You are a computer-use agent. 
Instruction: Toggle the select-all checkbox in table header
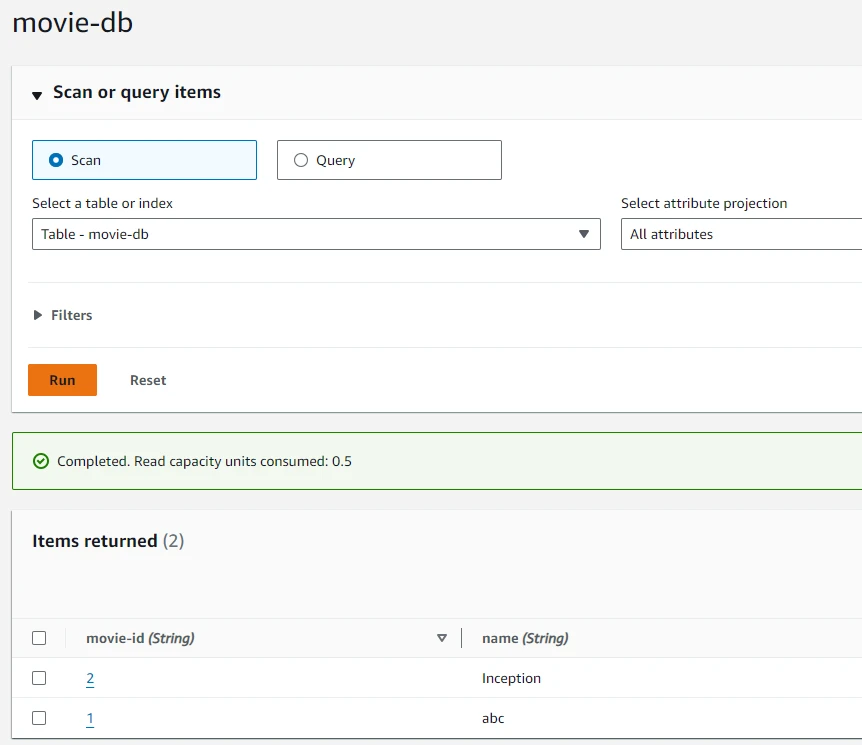[x=39, y=638]
